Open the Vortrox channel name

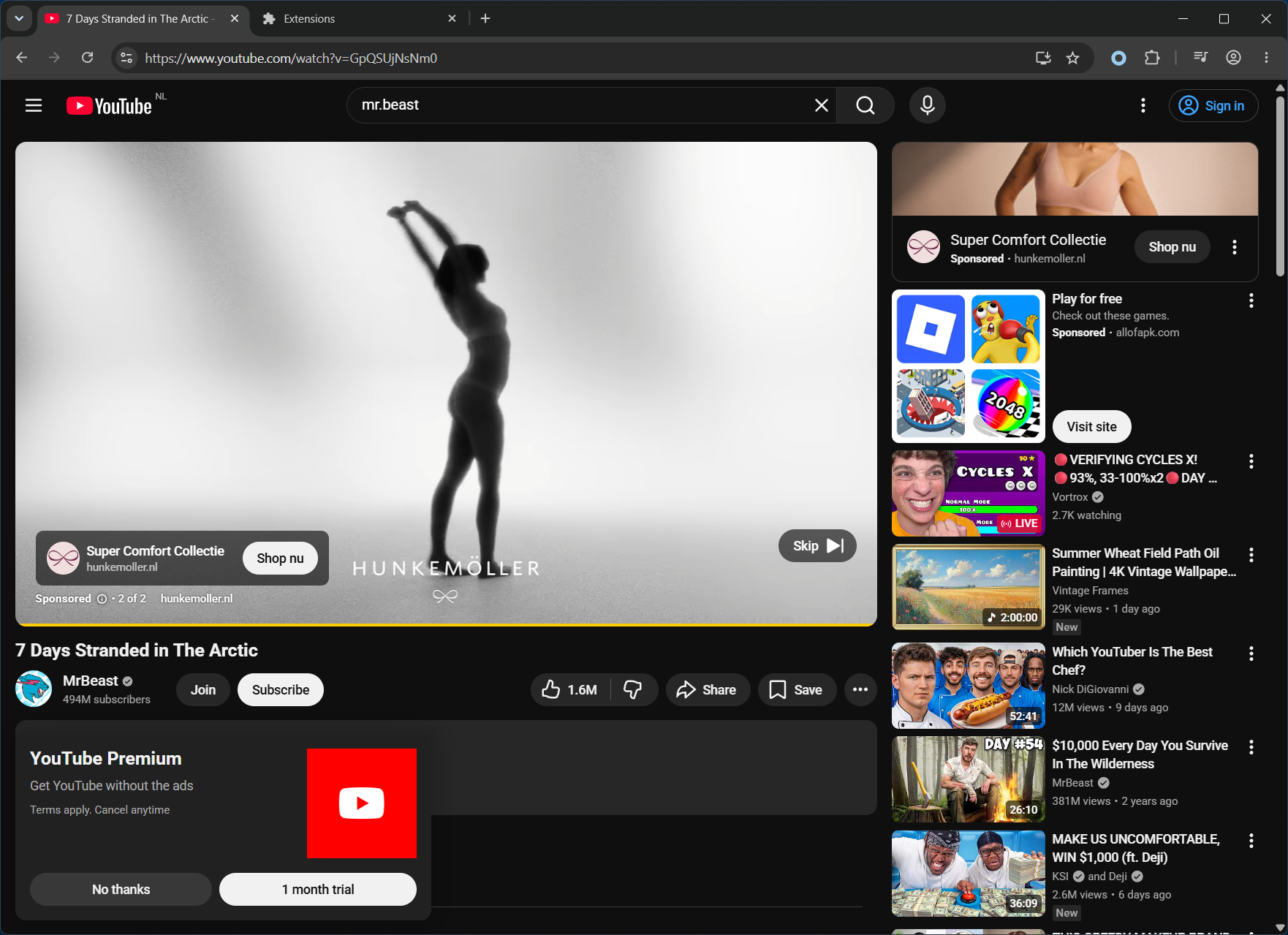coord(1070,497)
